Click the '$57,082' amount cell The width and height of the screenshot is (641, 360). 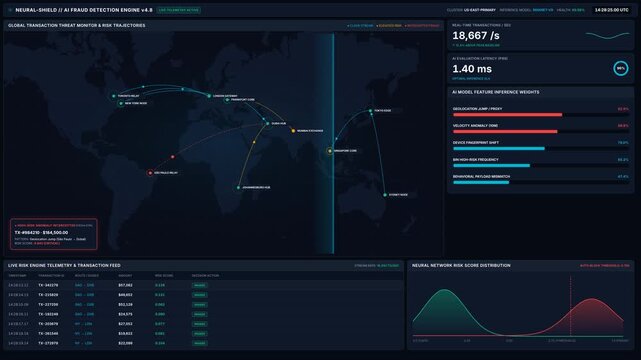pos(125,285)
